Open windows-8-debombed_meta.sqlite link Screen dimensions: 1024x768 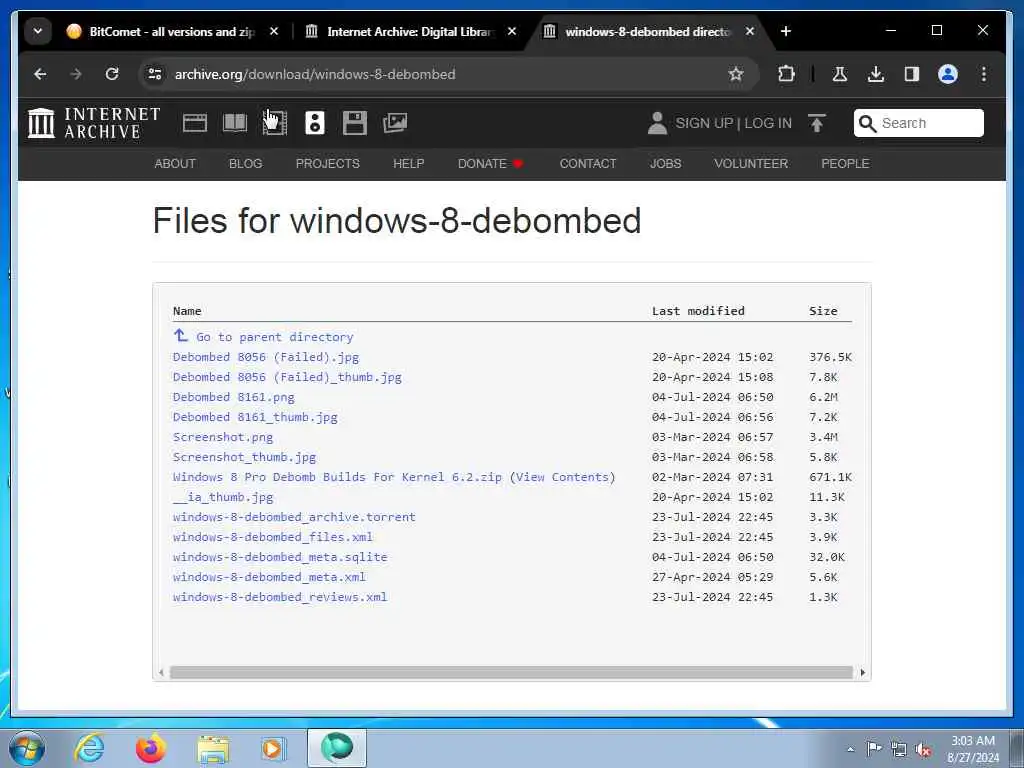pos(280,557)
